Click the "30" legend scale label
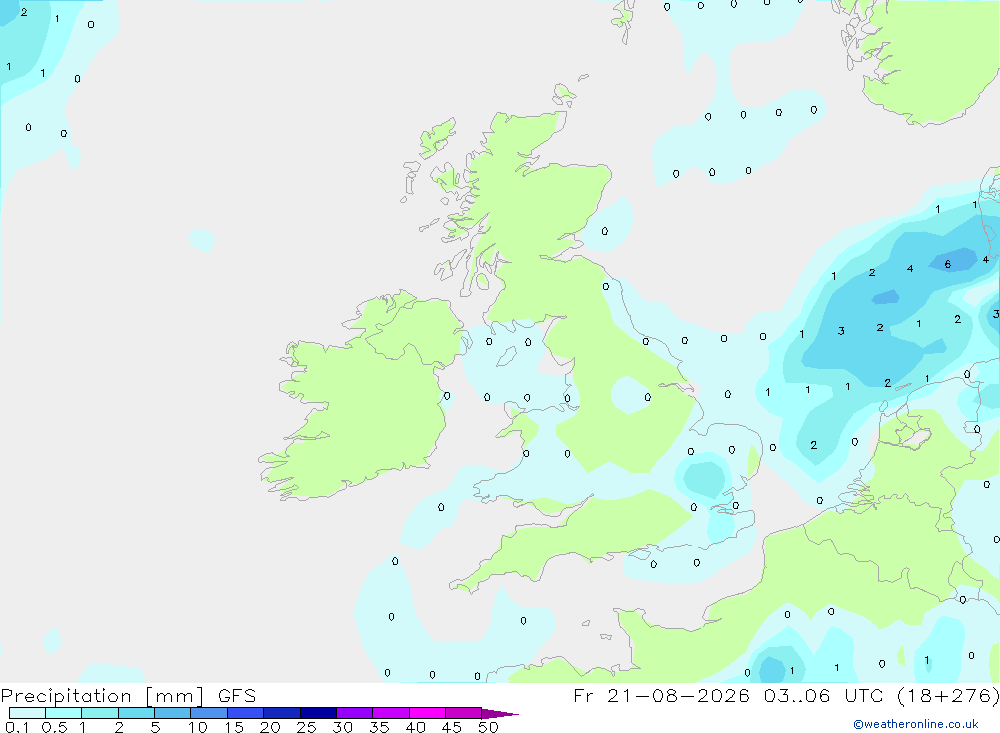 coord(342,727)
